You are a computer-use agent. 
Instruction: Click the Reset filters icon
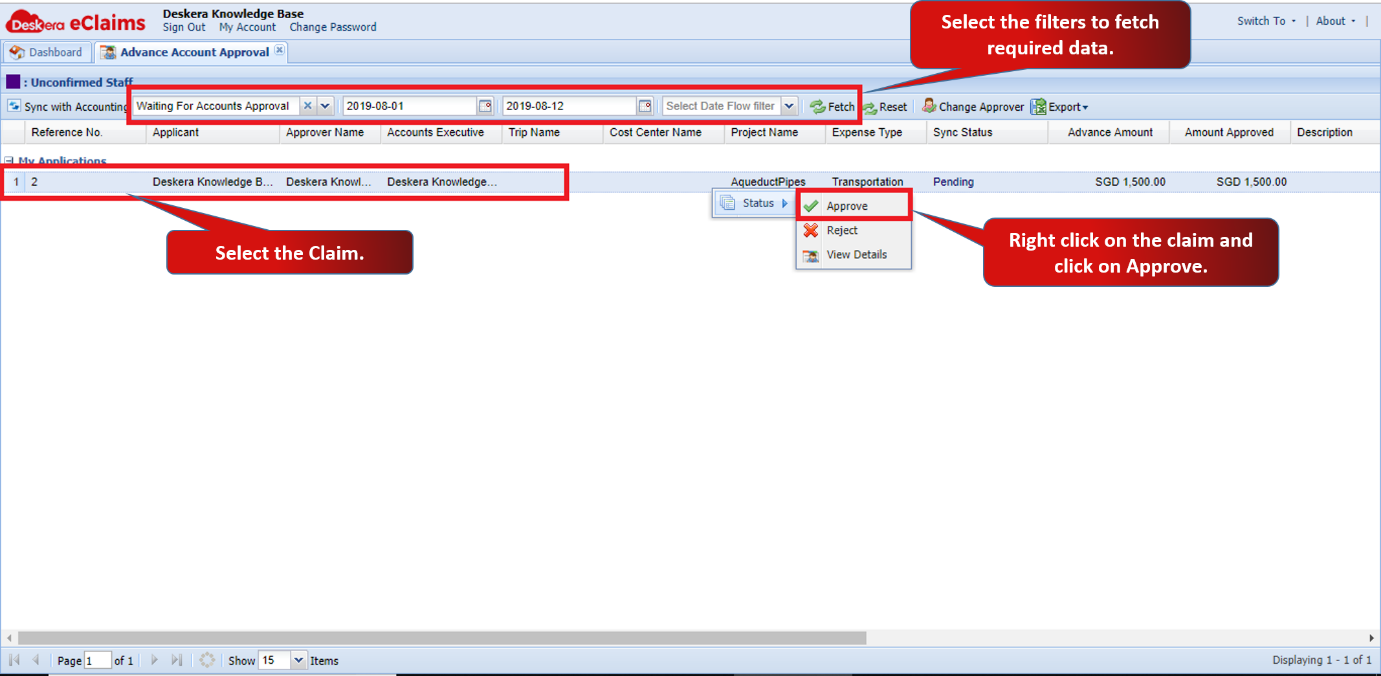pyautogui.click(x=869, y=107)
